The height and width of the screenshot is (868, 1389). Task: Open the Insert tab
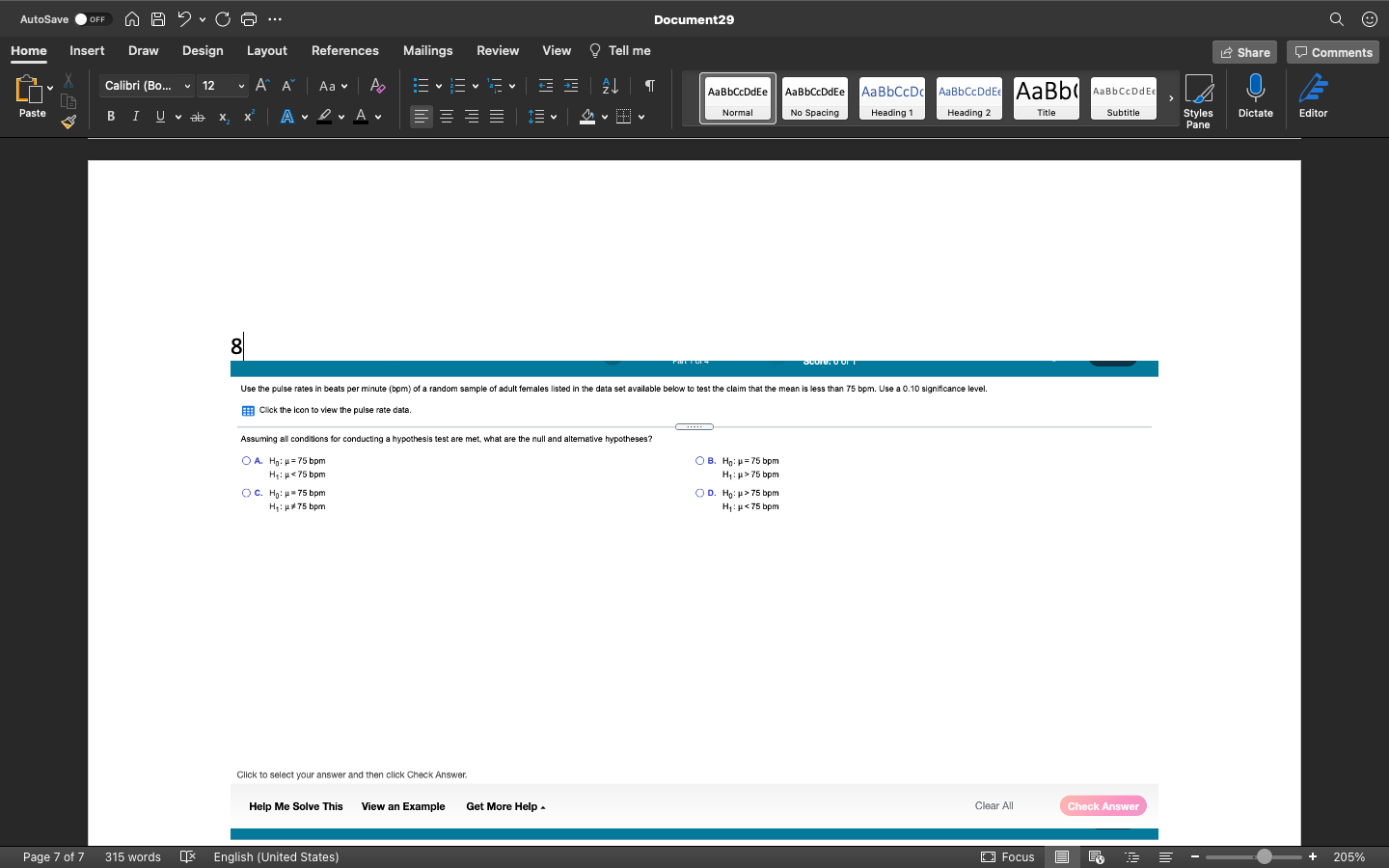coord(87,50)
